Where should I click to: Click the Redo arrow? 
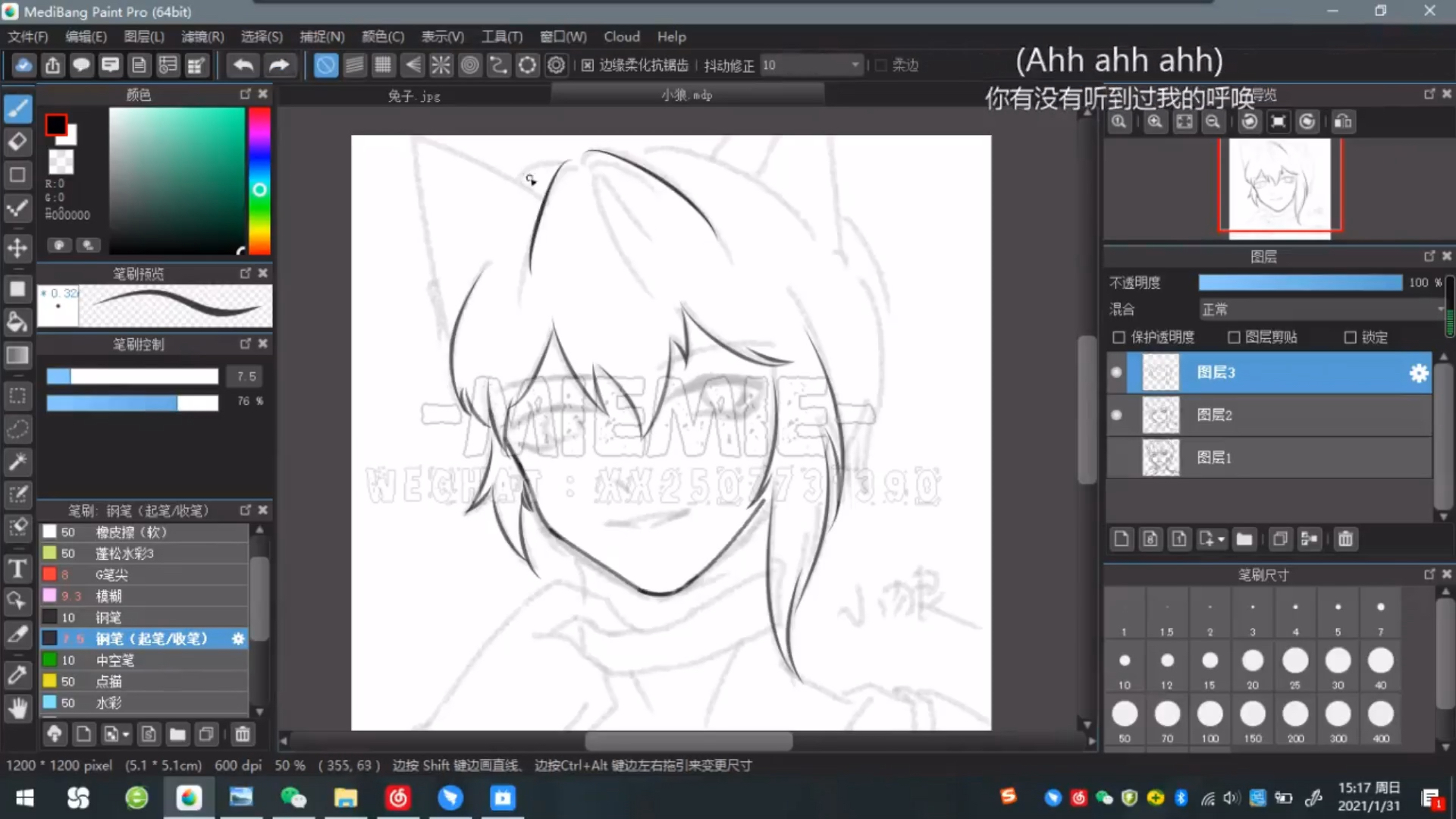pyautogui.click(x=279, y=65)
